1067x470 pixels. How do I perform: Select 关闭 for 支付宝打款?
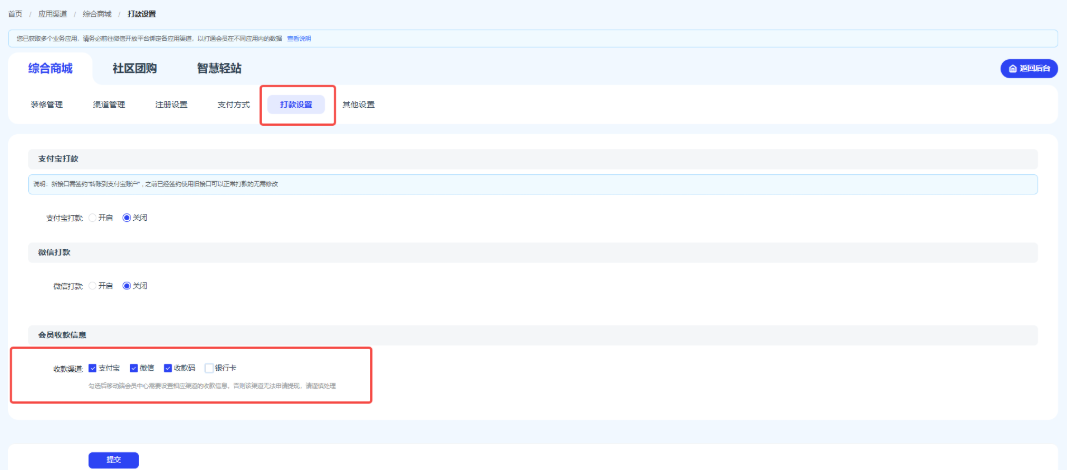point(127,217)
